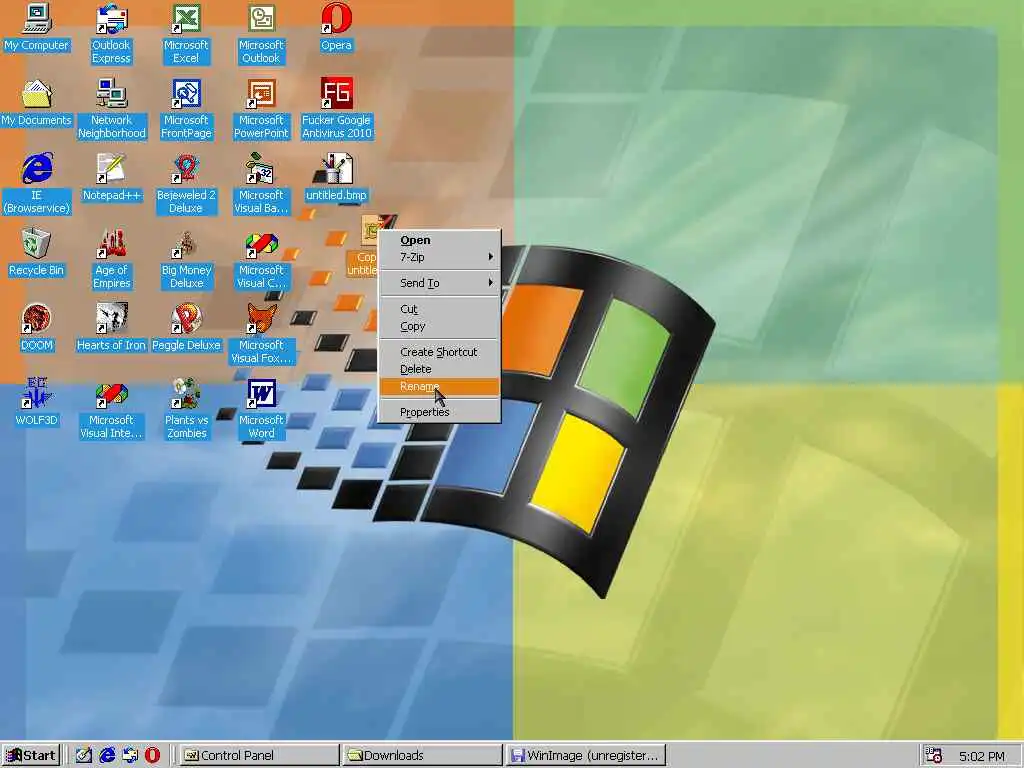Image resolution: width=1024 pixels, height=768 pixels.
Task: Click the first quick launch pencil icon
Action: [x=84, y=756]
